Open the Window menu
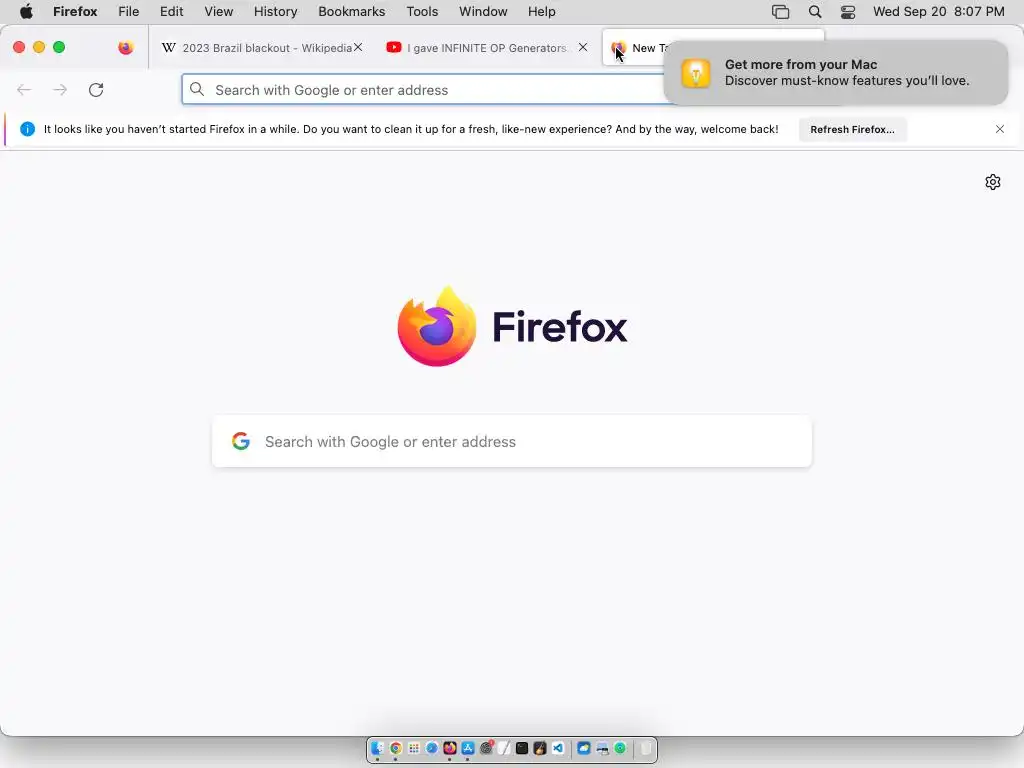The image size is (1024, 768). 483,11
